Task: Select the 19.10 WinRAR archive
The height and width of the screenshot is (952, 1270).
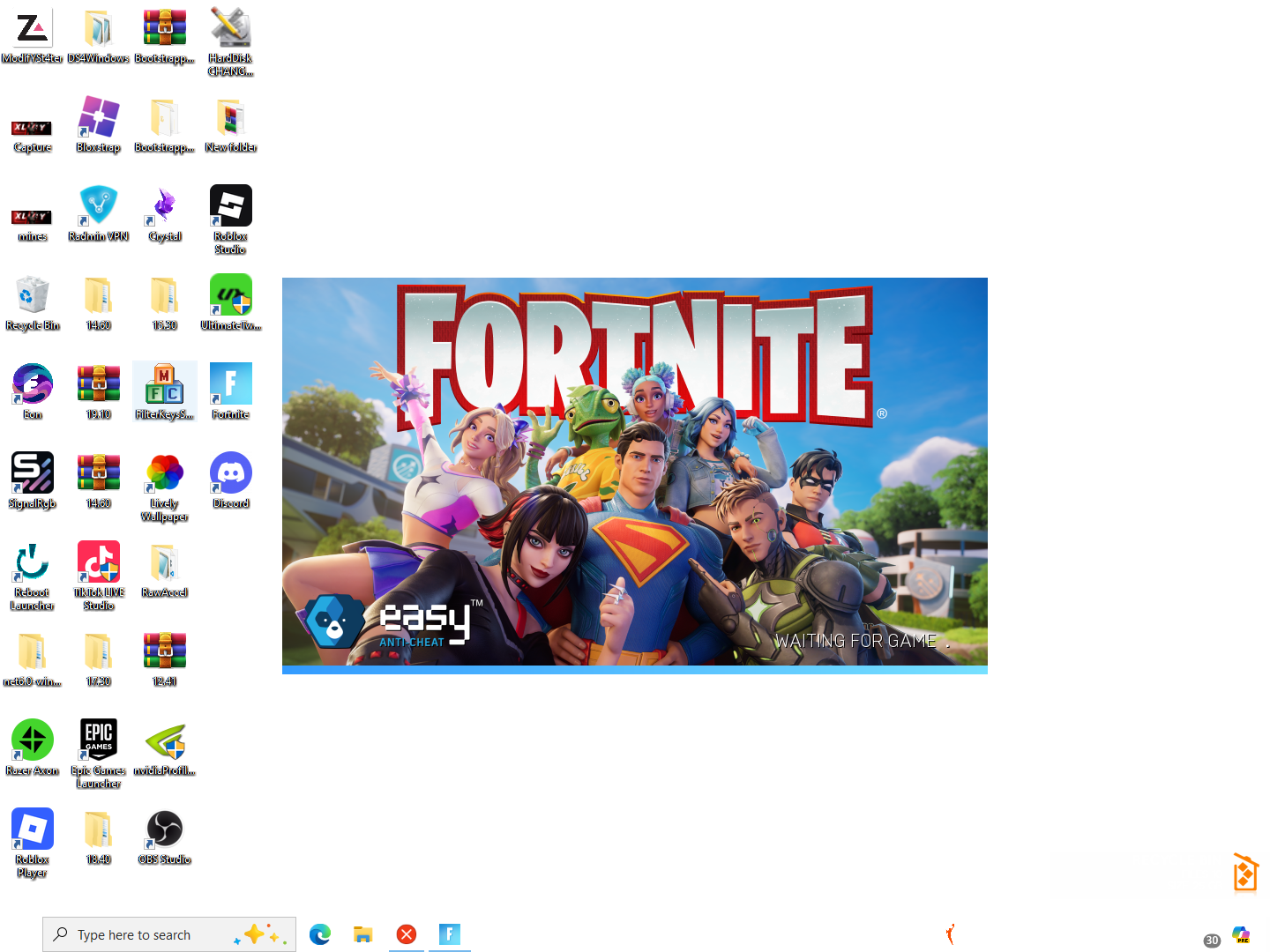Action: tap(99, 391)
